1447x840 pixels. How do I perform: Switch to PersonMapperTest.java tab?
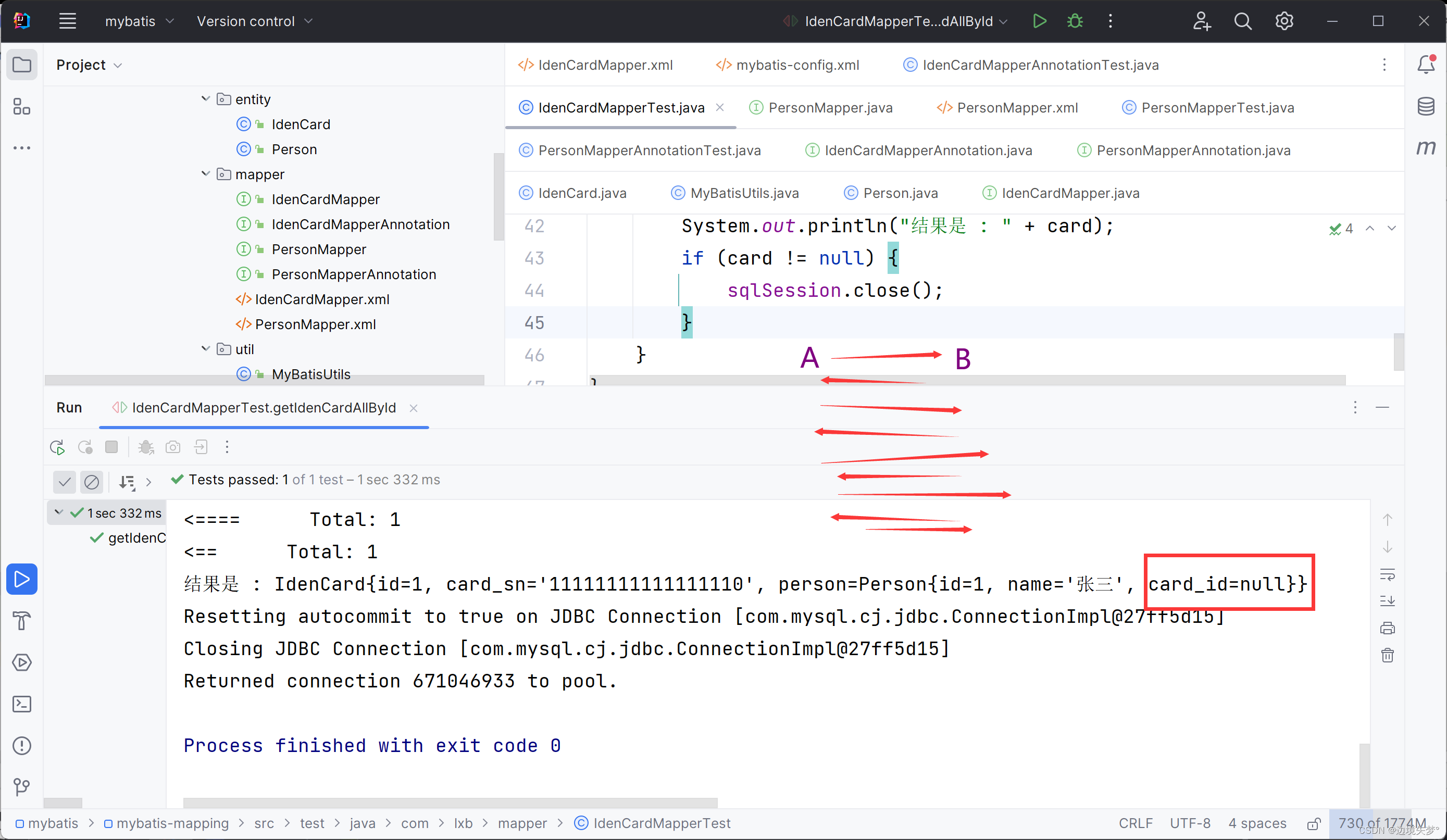(x=1208, y=107)
